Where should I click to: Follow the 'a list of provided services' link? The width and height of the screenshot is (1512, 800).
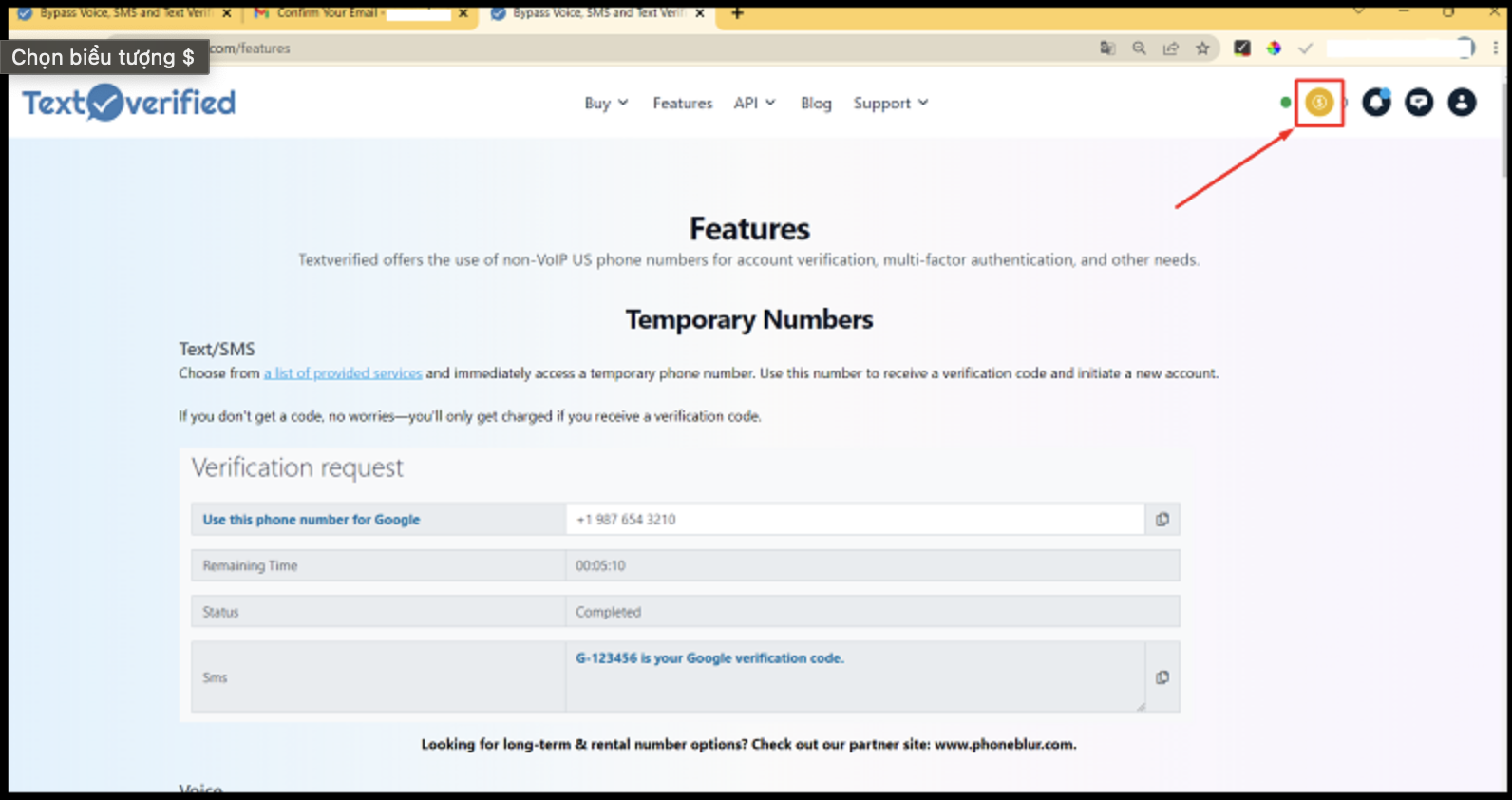pyautogui.click(x=343, y=373)
